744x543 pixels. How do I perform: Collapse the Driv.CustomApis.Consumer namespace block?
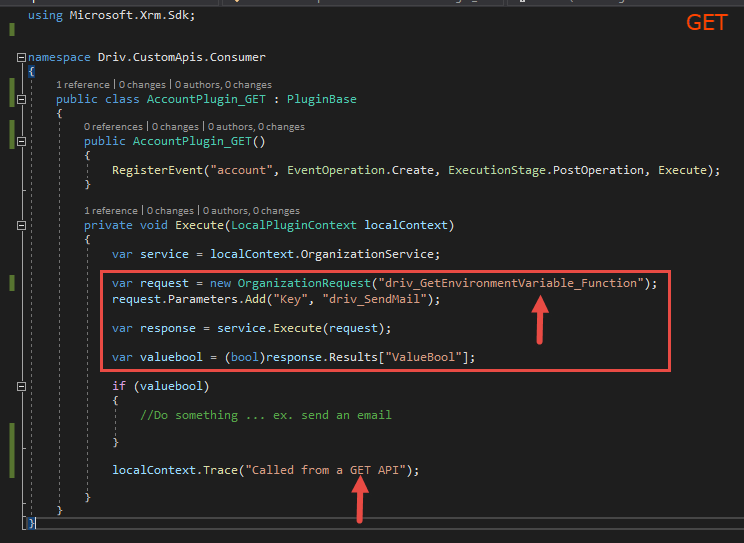point(21,57)
